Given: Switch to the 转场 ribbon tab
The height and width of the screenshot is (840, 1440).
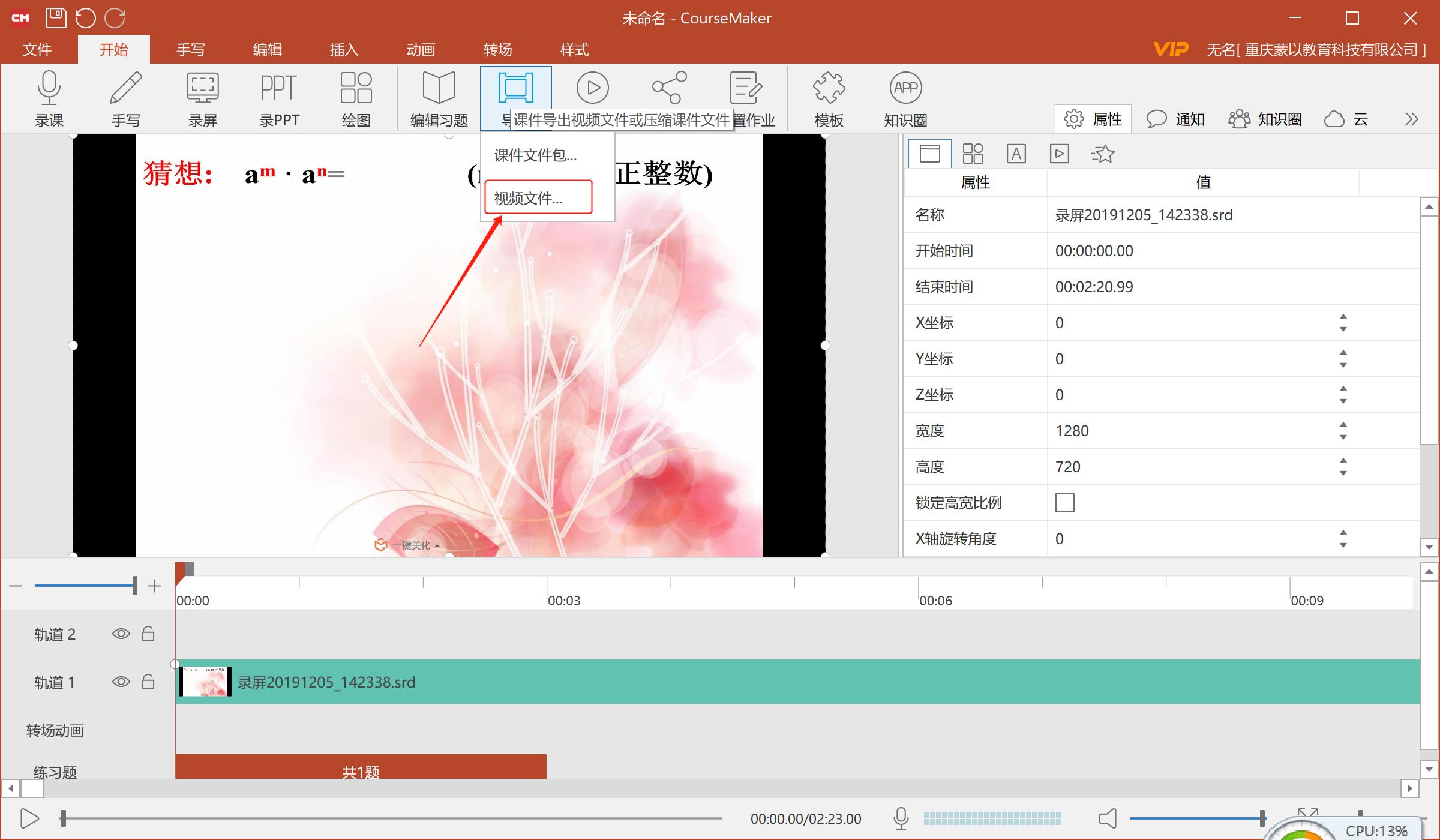Looking at the screenshot, I should [x=497, y=49].
